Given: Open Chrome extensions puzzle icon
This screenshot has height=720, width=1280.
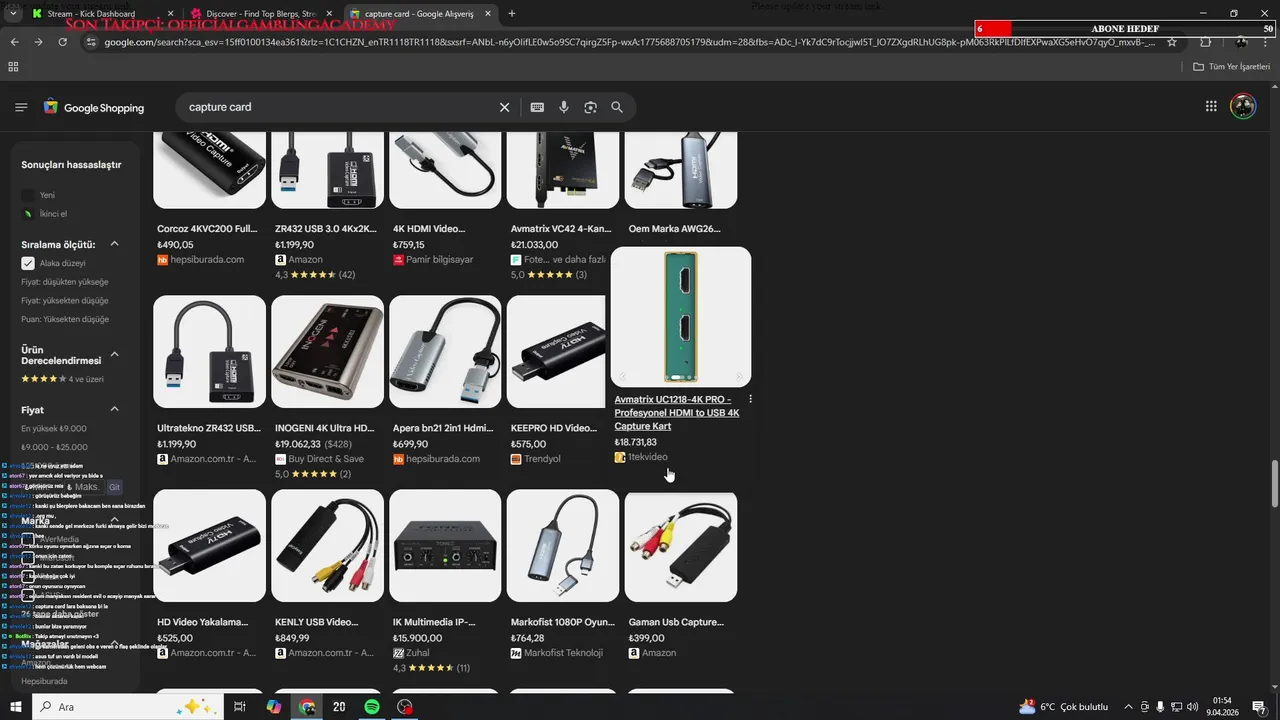Looking at the screenshot, I should 1205,42.
